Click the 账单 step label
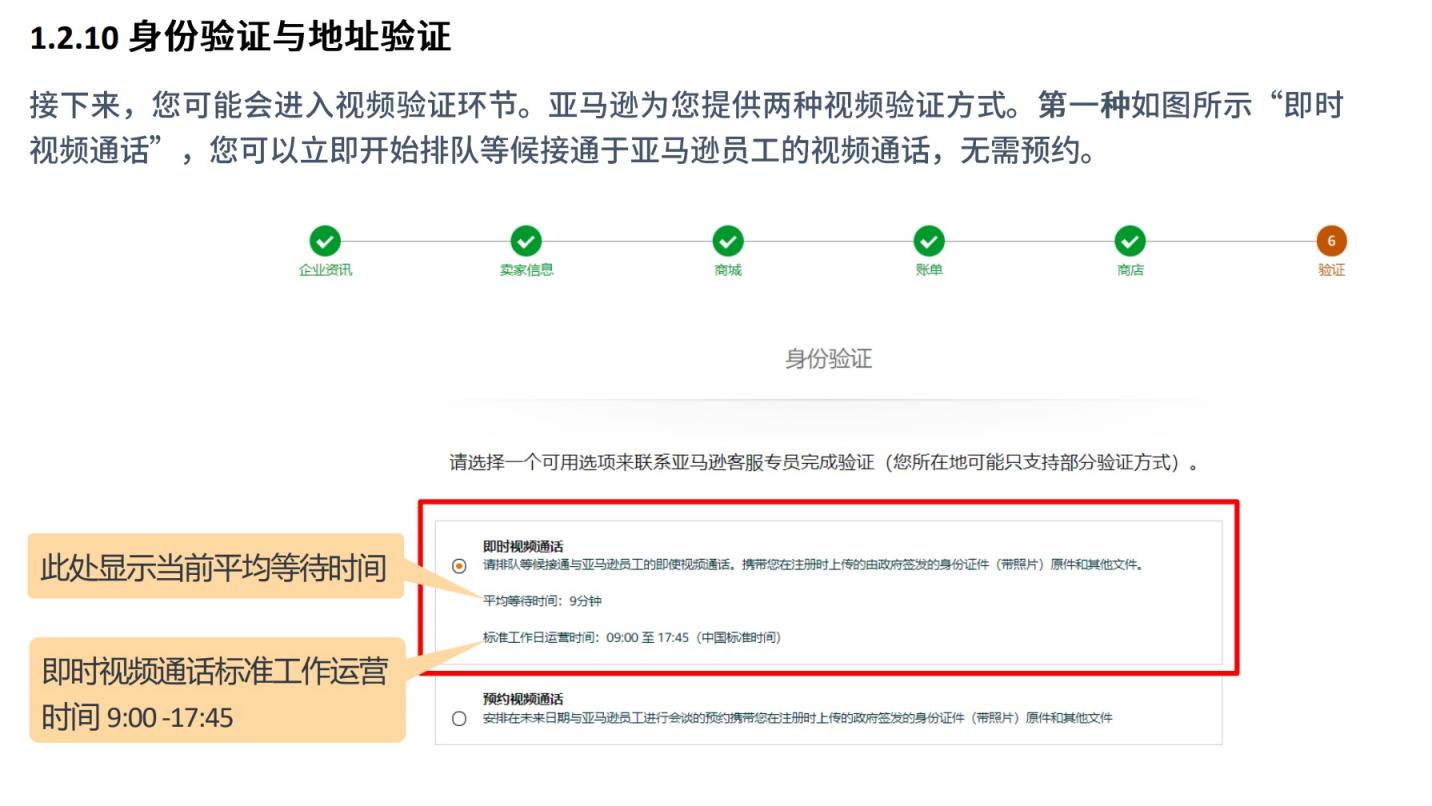The width and height of the screenshot is (1432, 806). 929,270
